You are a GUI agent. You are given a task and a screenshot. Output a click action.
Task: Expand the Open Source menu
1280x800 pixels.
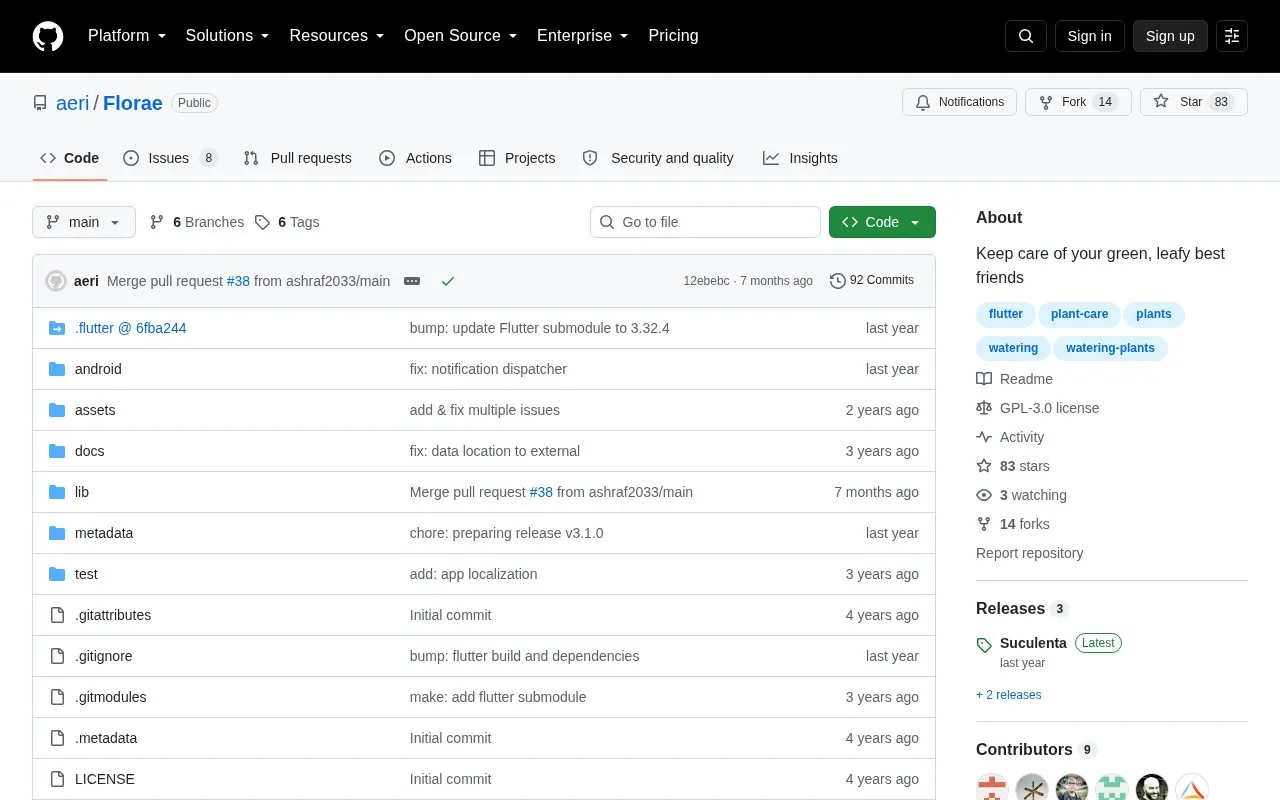461,36
